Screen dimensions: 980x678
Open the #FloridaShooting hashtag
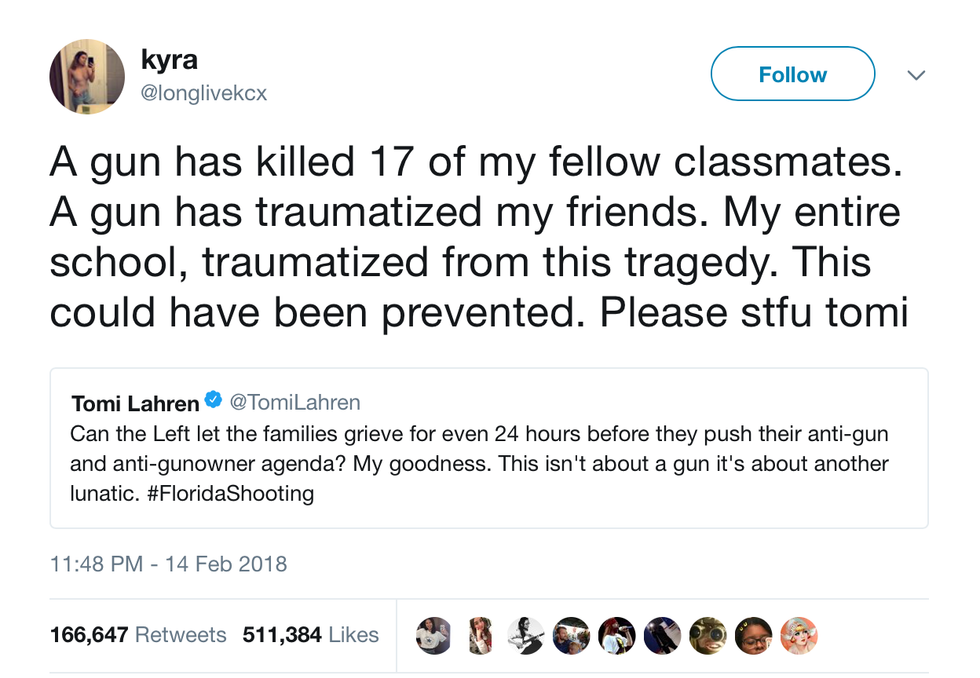click(x=237, y=494)
